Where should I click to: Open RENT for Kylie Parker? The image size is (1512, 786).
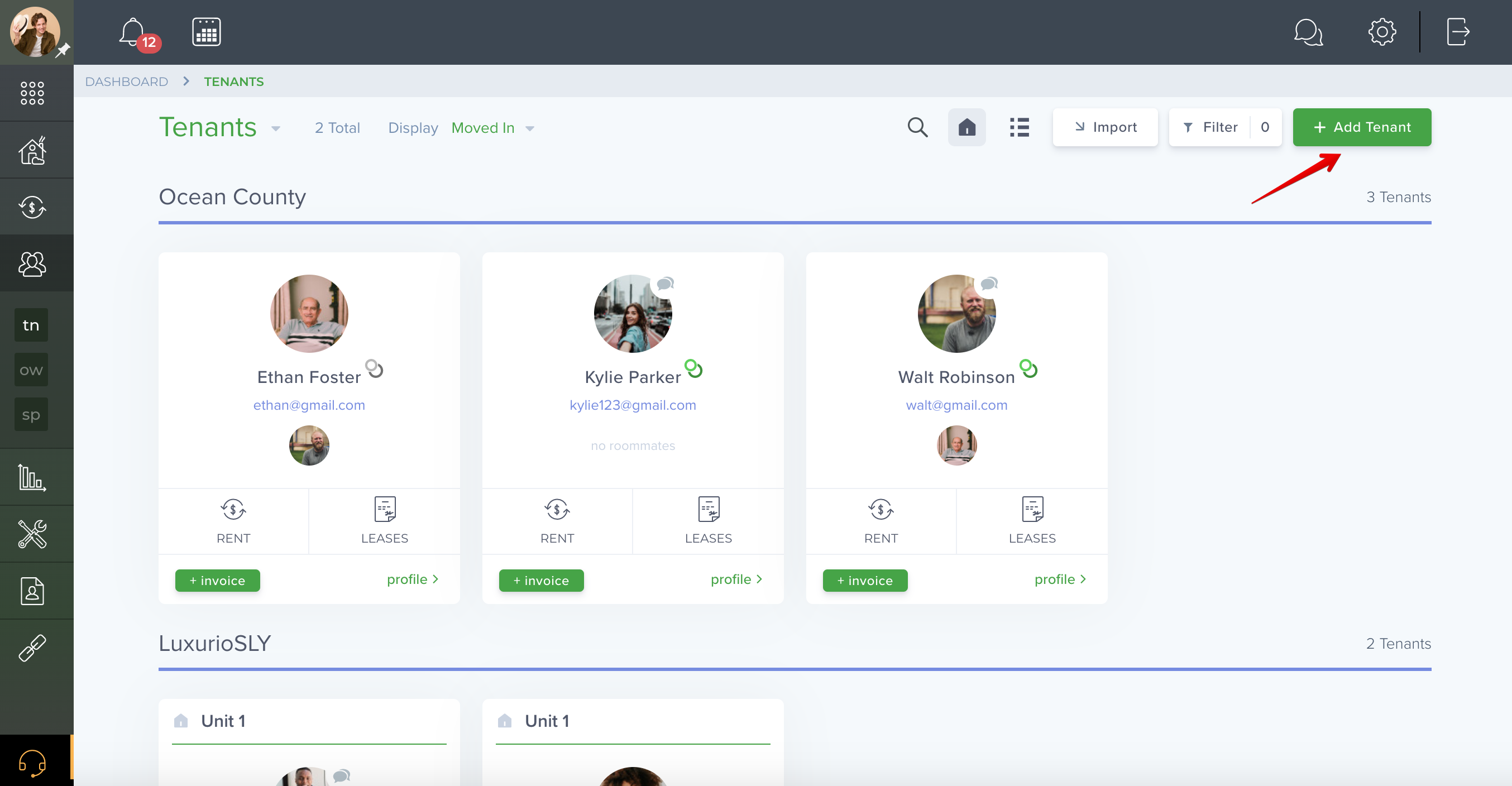[x=558, y=521]
